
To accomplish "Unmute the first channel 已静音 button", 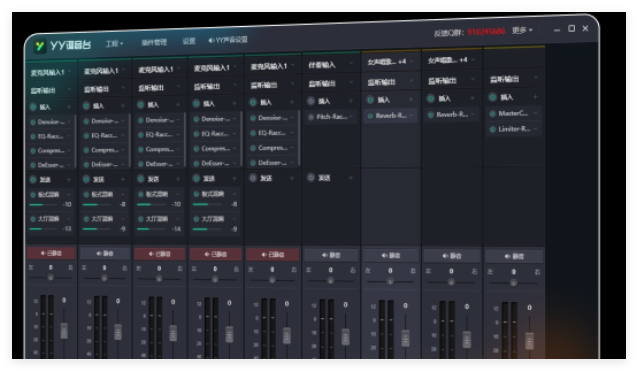I will coord(51,253).
